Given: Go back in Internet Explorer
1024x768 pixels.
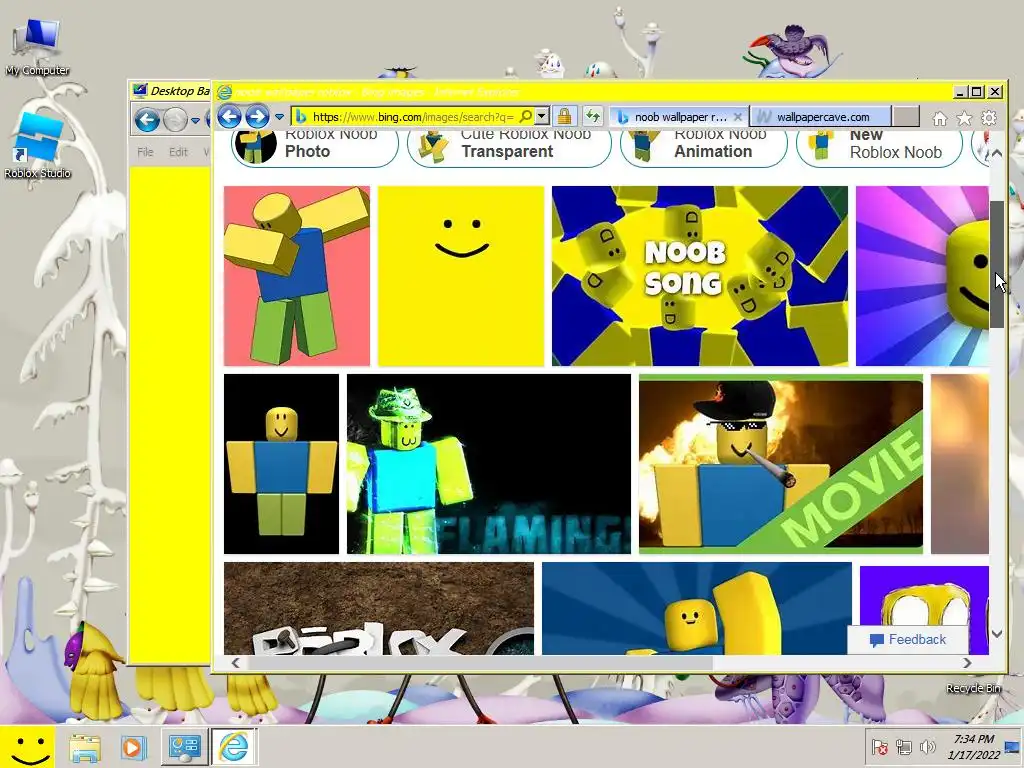Looking at the screenshot, I should coord(229,117).
